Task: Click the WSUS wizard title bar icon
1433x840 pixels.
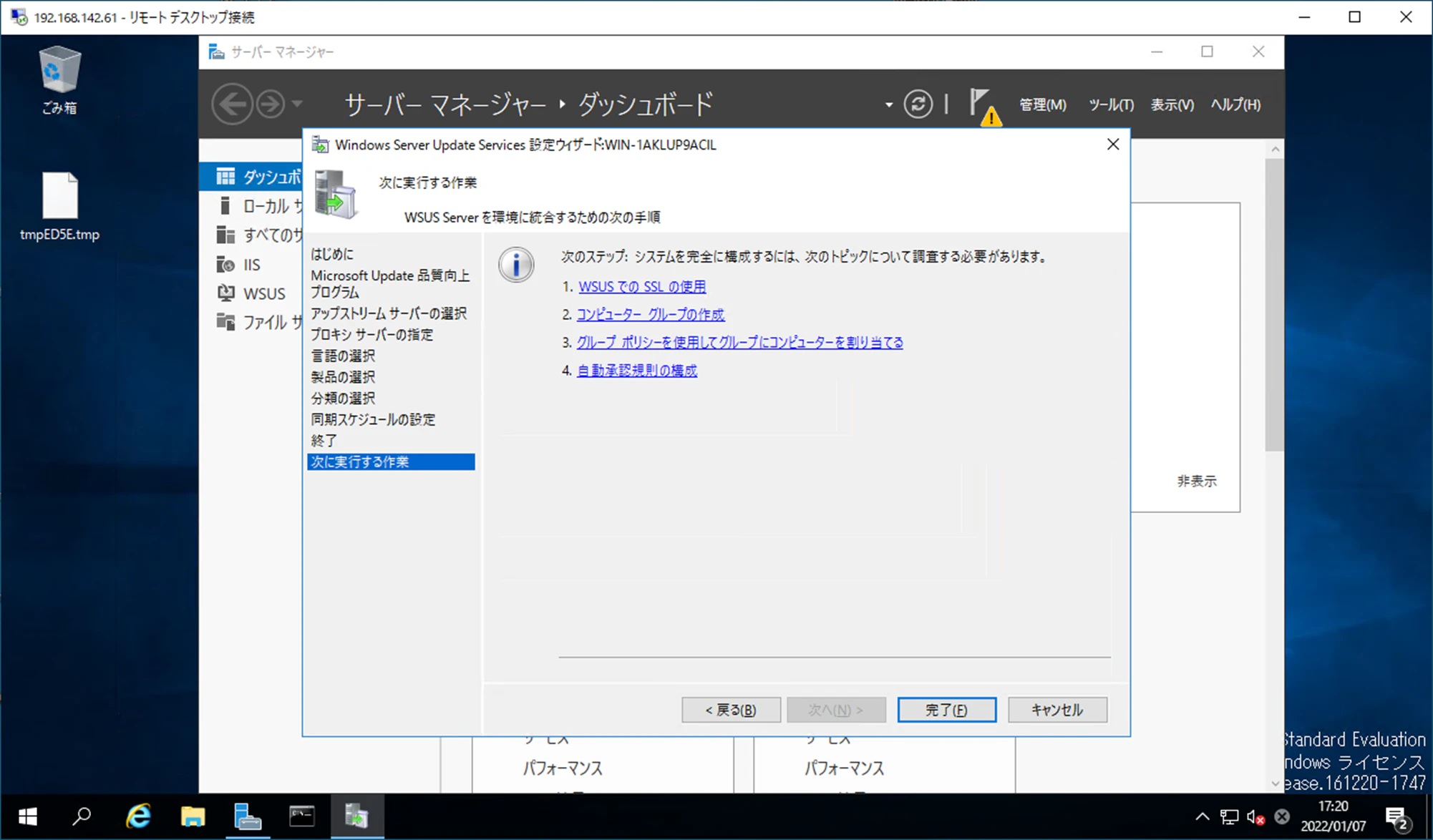Action: tap(320, 145)
